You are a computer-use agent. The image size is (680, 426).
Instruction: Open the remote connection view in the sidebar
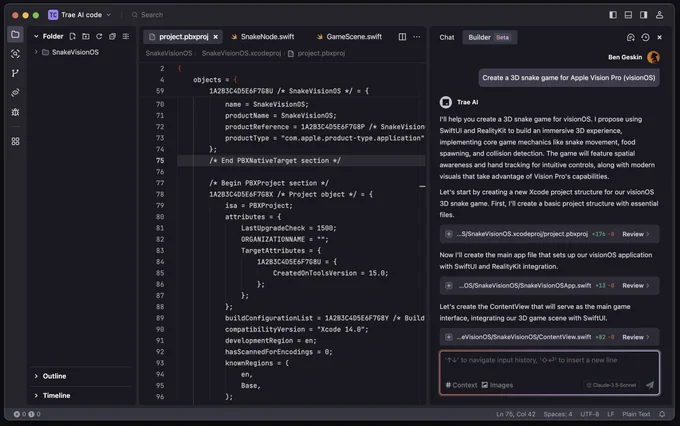click(x=15, y=92)
